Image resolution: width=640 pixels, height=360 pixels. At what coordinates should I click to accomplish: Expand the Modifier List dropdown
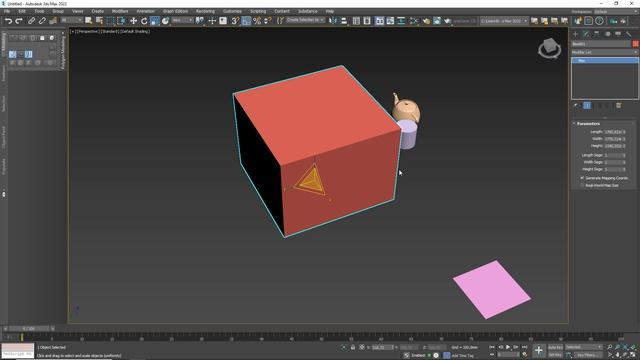pyautogui.click(x=604, y=52)
